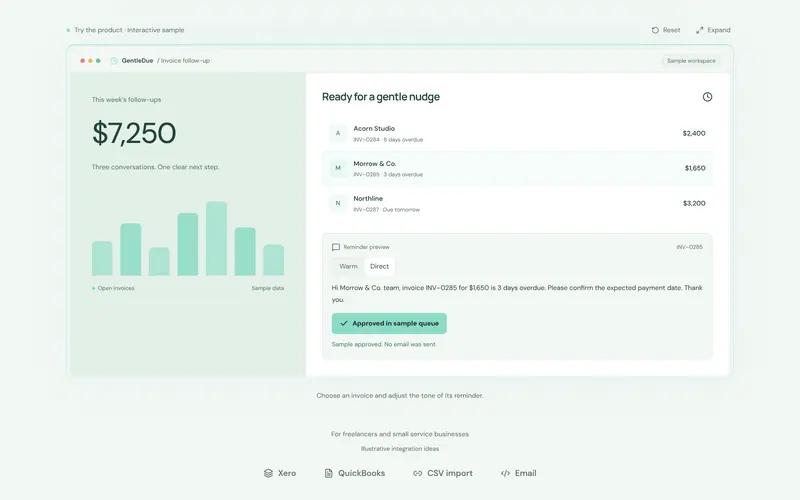Select the Morrow & Co. invoice row
Image resolution: width=800 pixels, height=500 pixels.
coord(517,168)
